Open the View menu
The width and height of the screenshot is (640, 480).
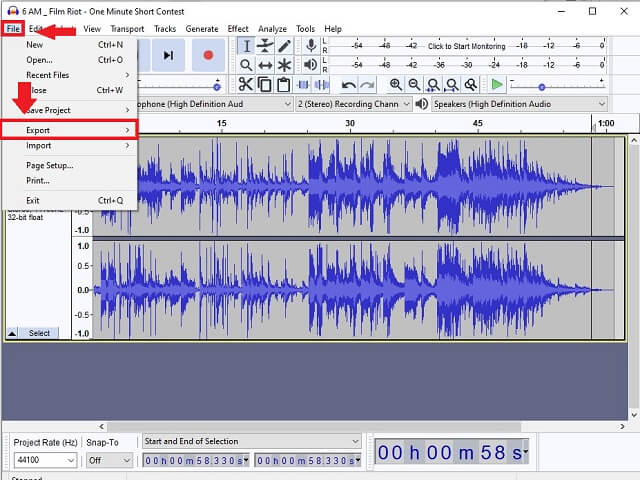[92, 29]
